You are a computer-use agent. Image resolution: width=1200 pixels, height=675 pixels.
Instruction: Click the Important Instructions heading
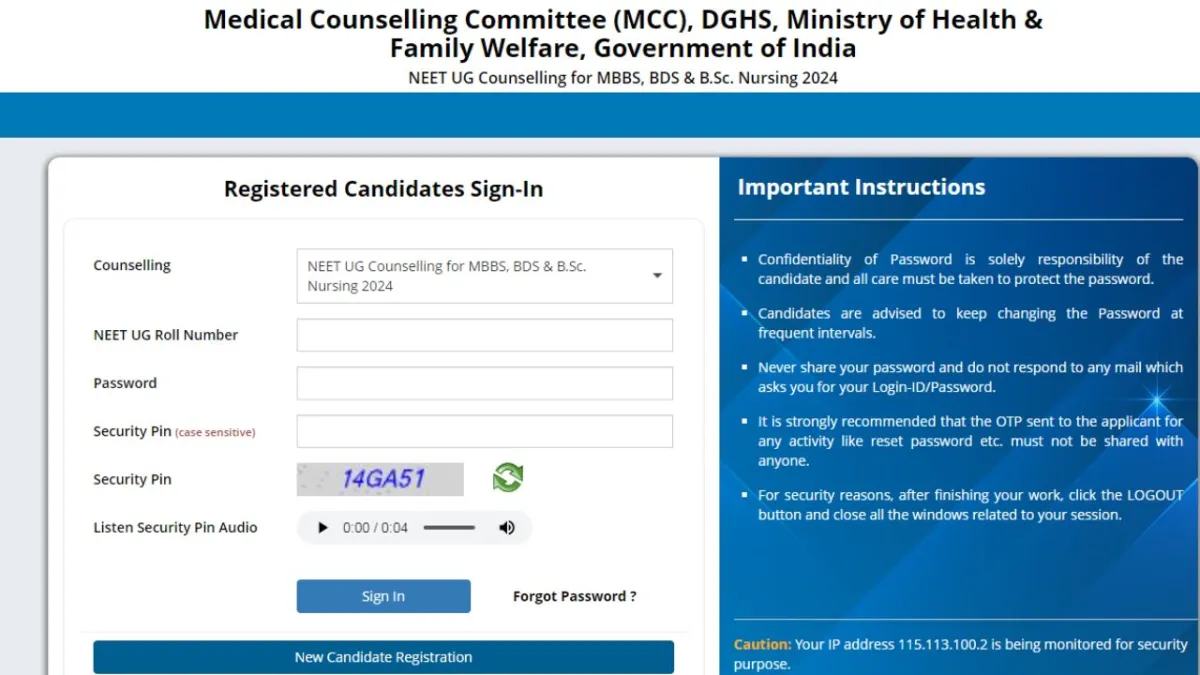[861, 187]
